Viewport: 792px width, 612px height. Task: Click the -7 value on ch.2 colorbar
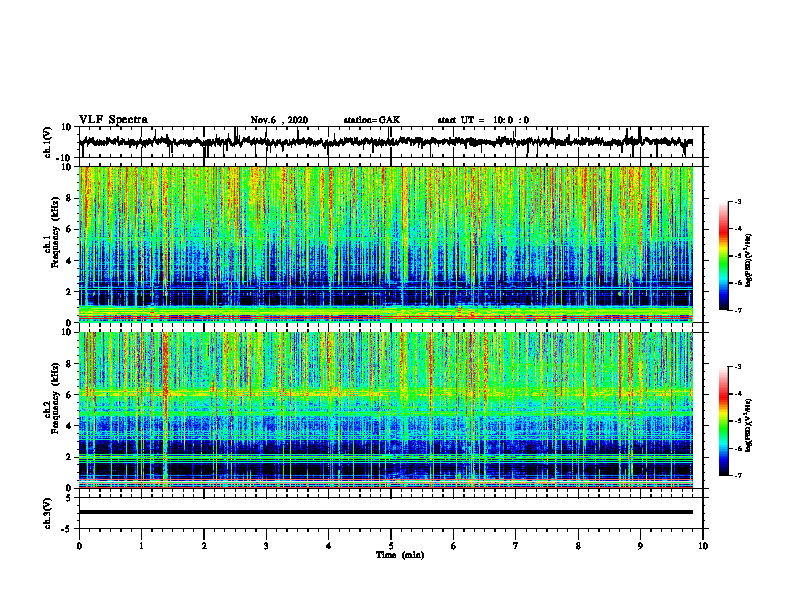(x=738, y=475)
